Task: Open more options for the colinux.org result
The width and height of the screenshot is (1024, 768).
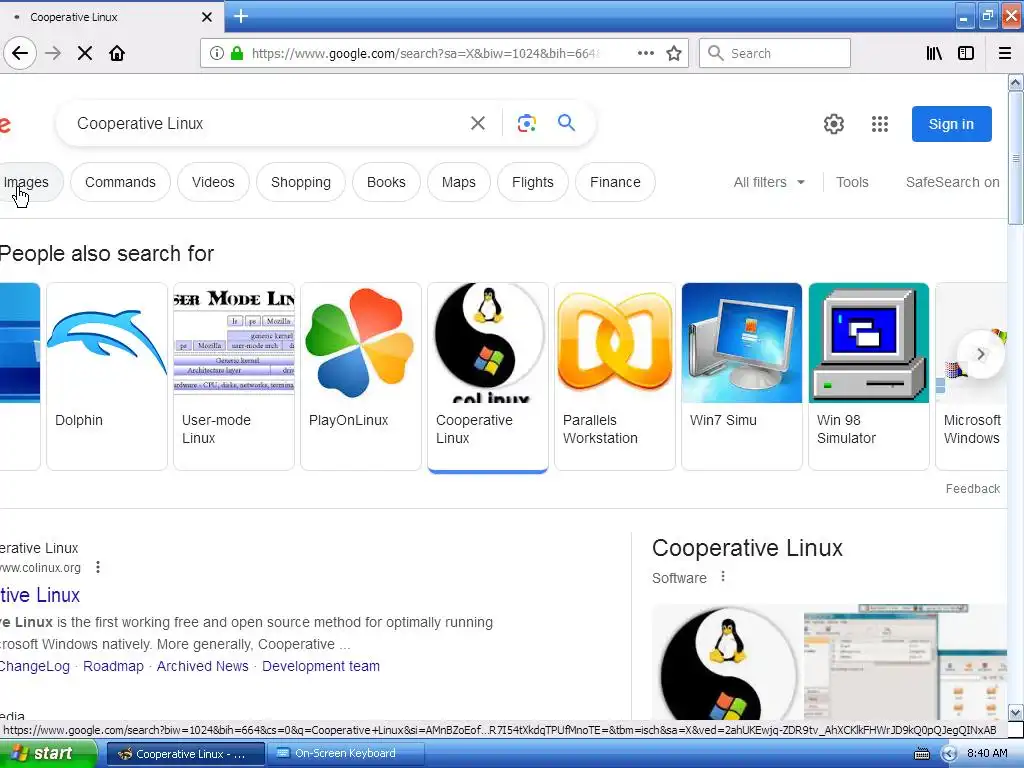Action: (x=98, y=567)
